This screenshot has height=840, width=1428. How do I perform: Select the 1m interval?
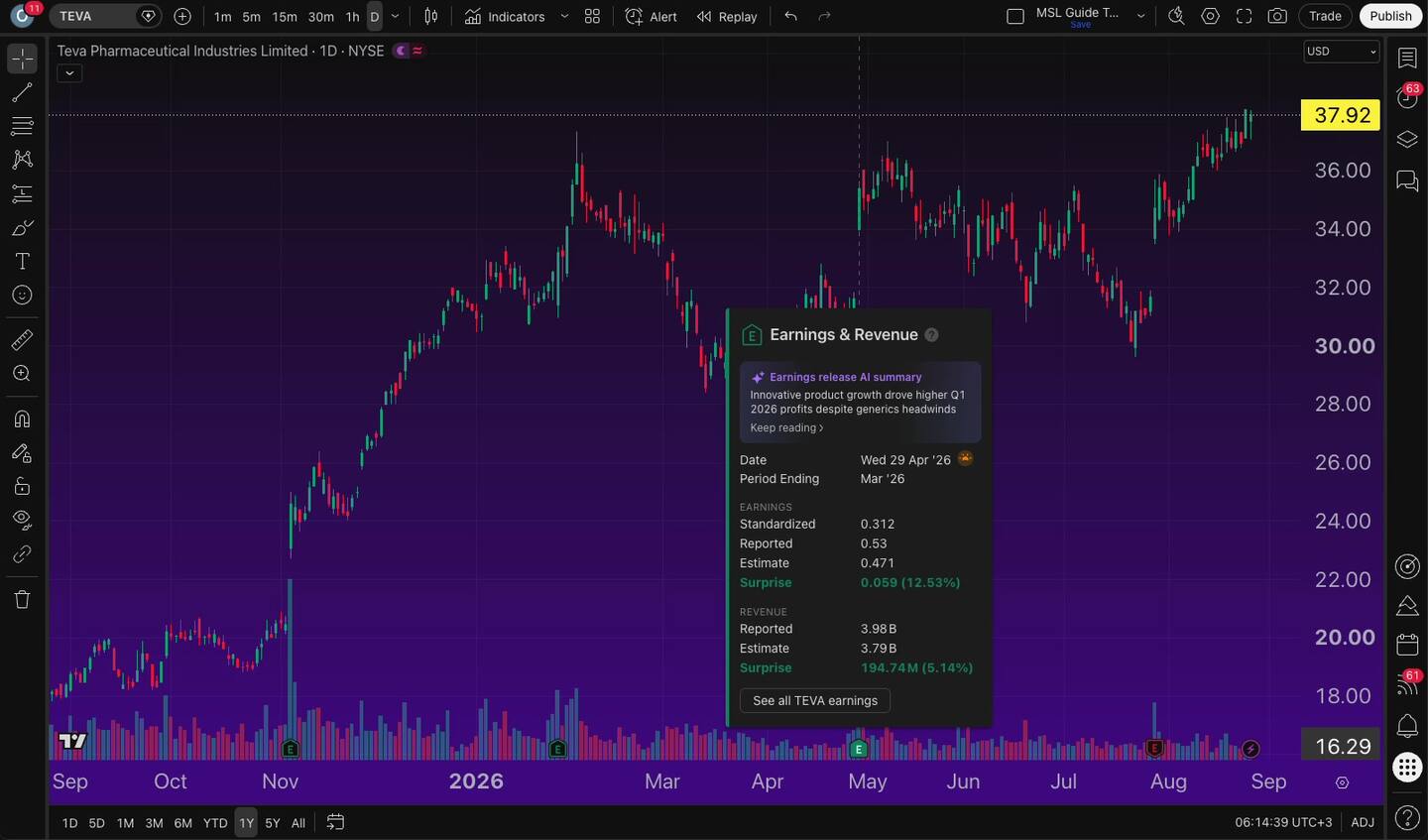222,16
